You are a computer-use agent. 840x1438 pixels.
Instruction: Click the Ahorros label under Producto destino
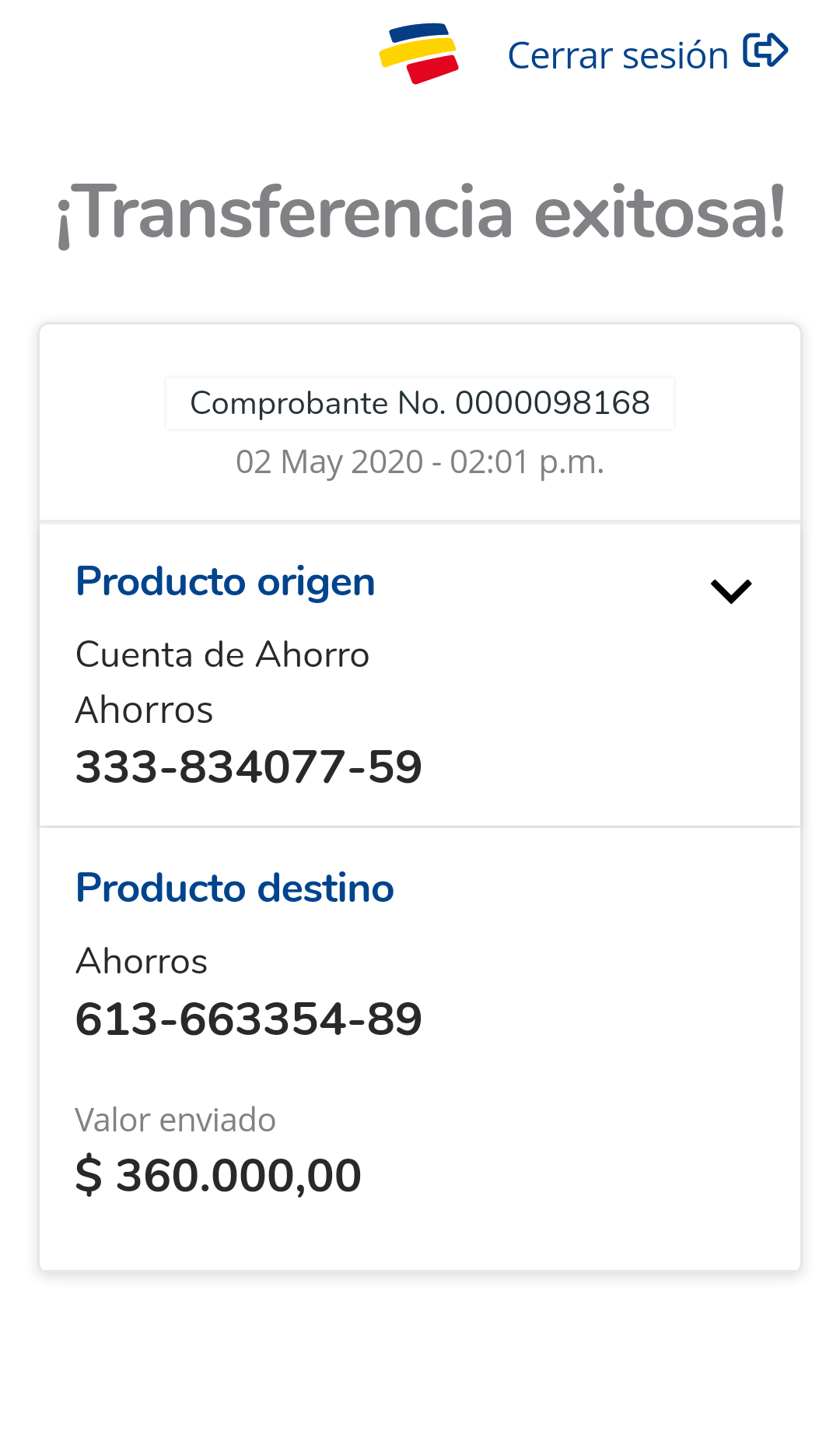coord(142,962)
